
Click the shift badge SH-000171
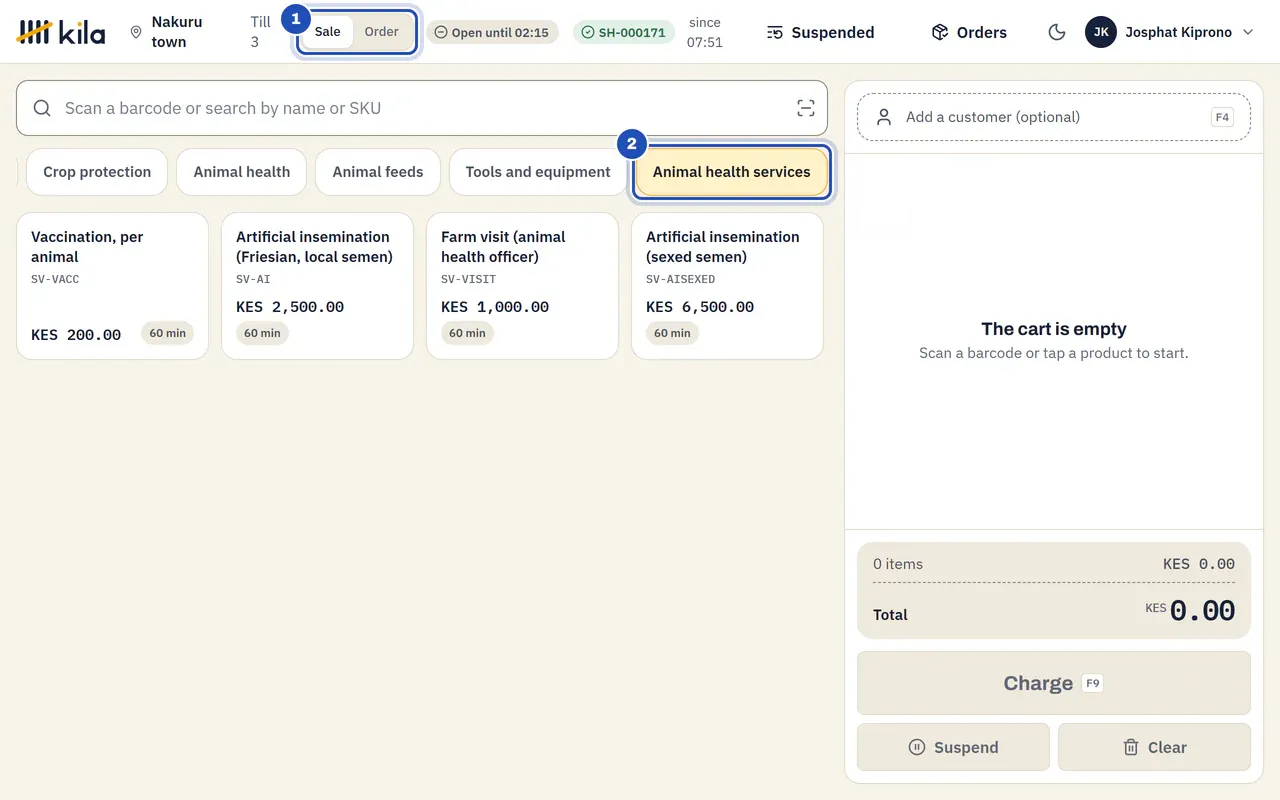pos(624,32)
